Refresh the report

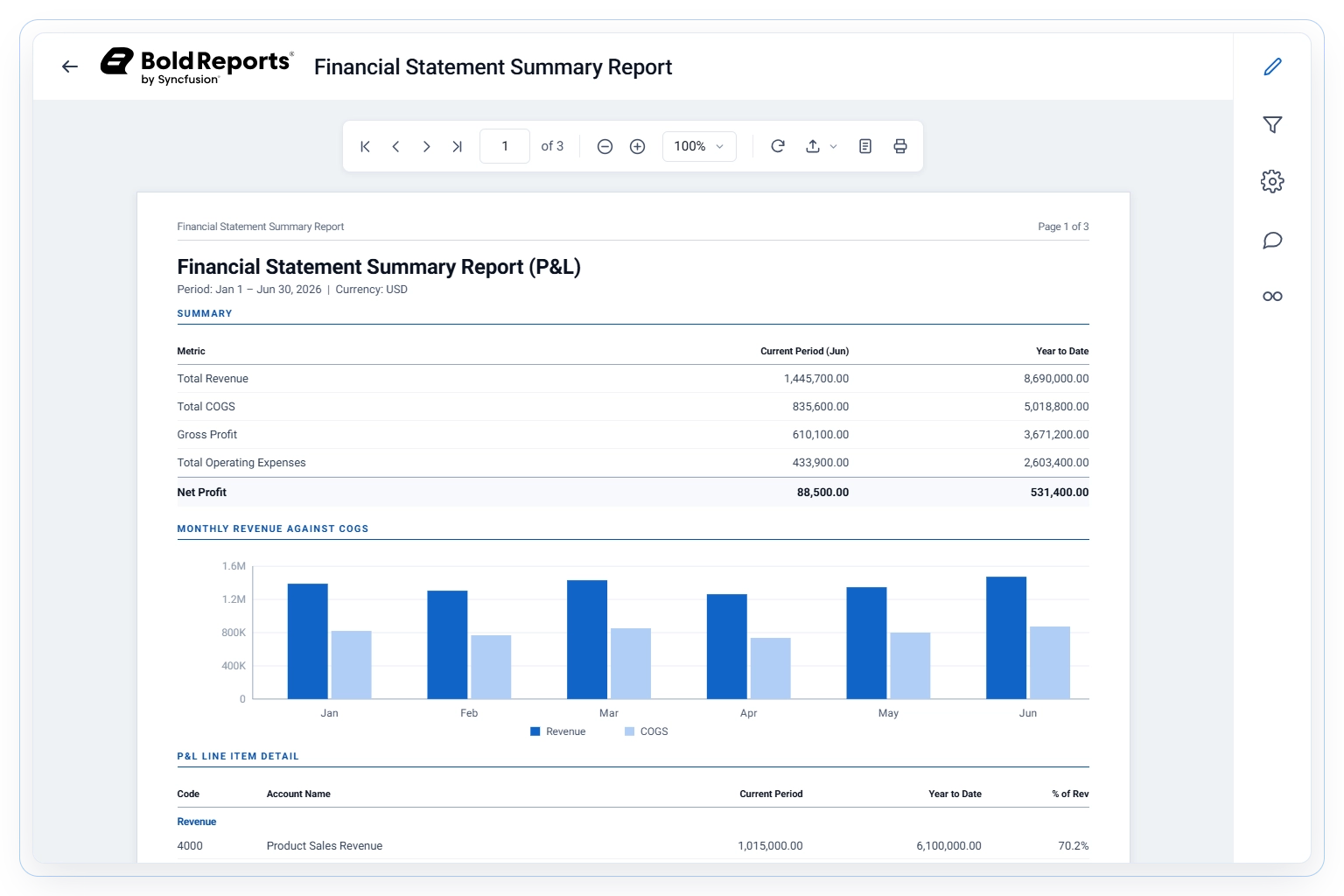coord(777,146)
